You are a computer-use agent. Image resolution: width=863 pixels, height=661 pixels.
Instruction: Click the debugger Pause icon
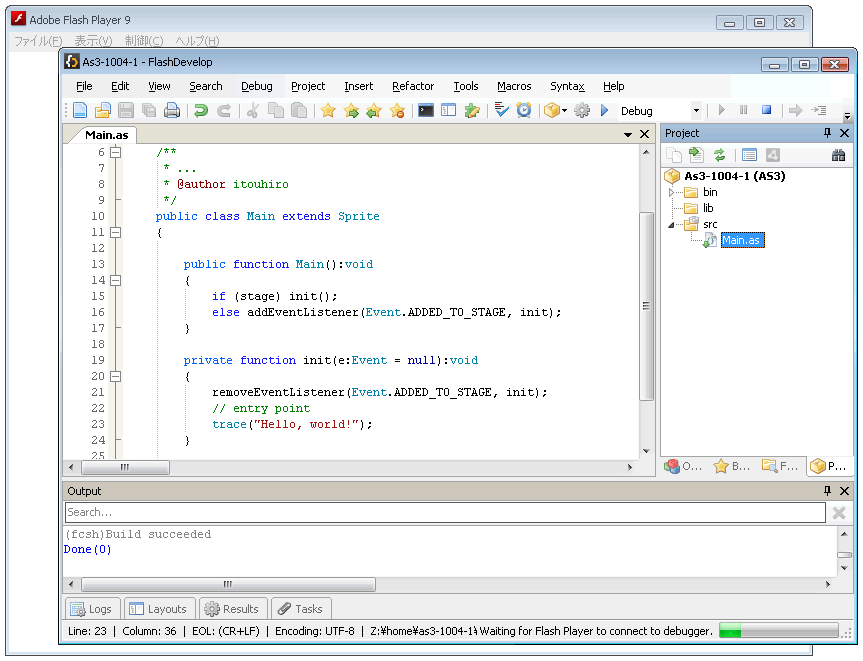click(x=744, y=110)
